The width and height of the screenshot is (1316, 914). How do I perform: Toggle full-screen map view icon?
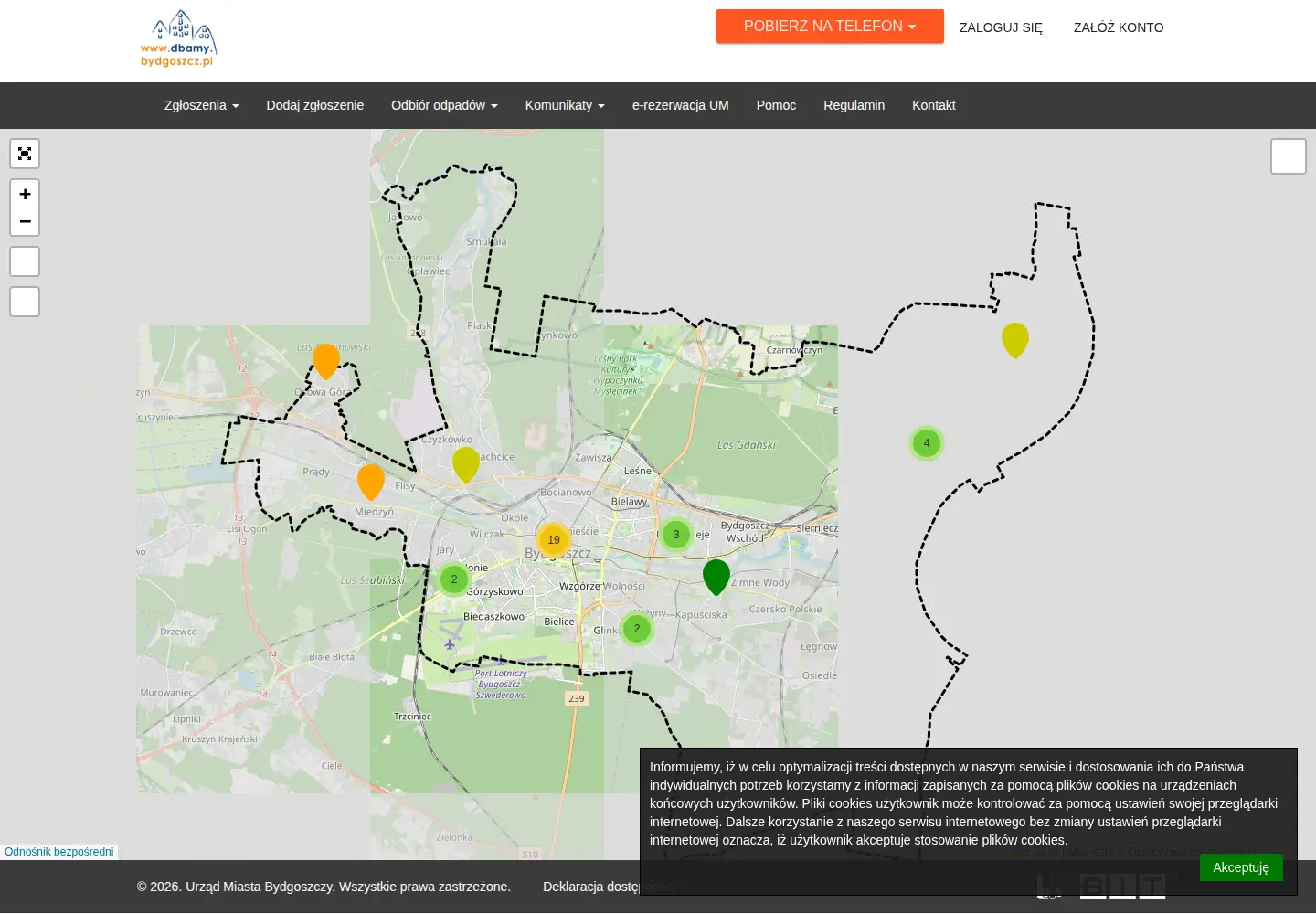[x=25, y=154]
